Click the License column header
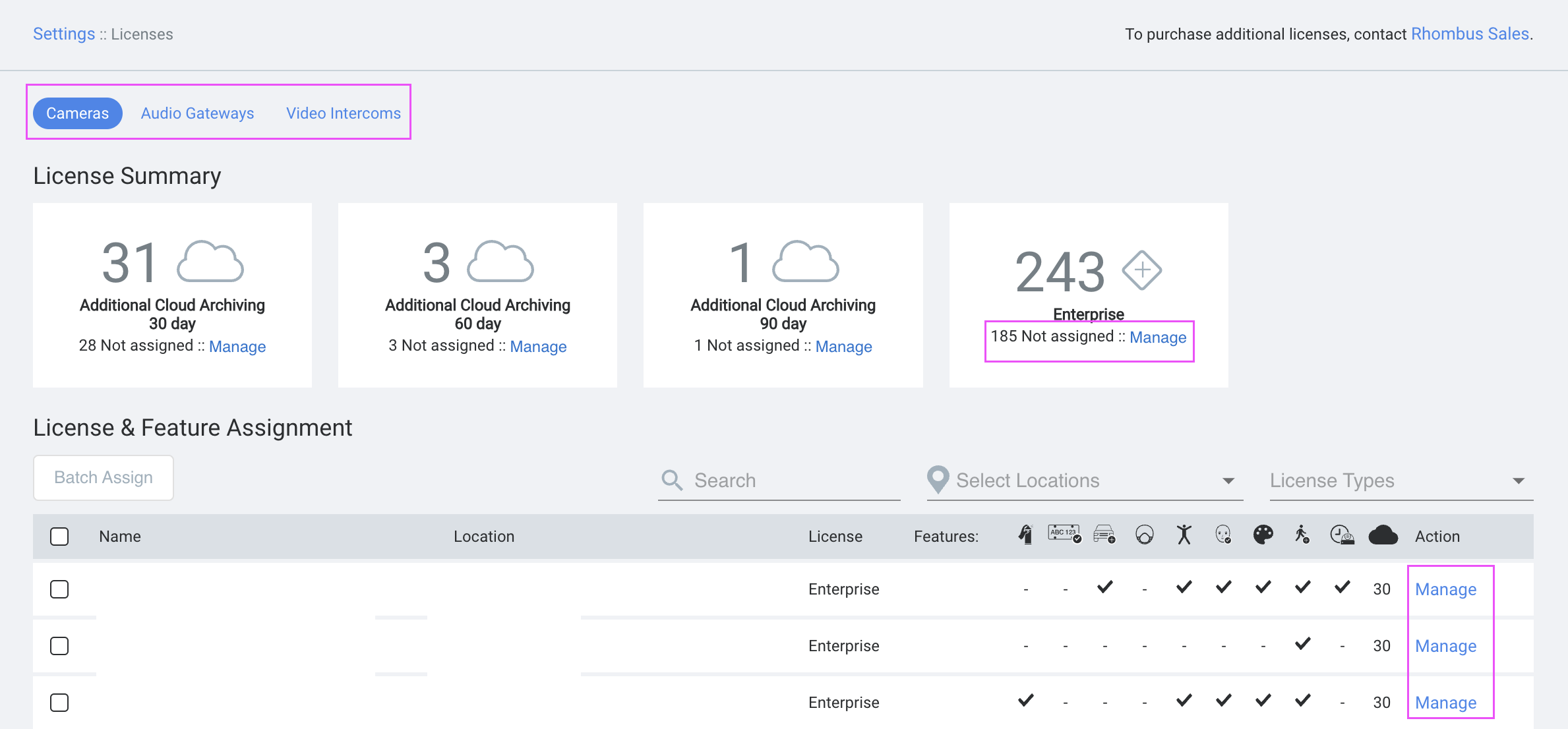The image size is (1568, 729). pos(835,537)
